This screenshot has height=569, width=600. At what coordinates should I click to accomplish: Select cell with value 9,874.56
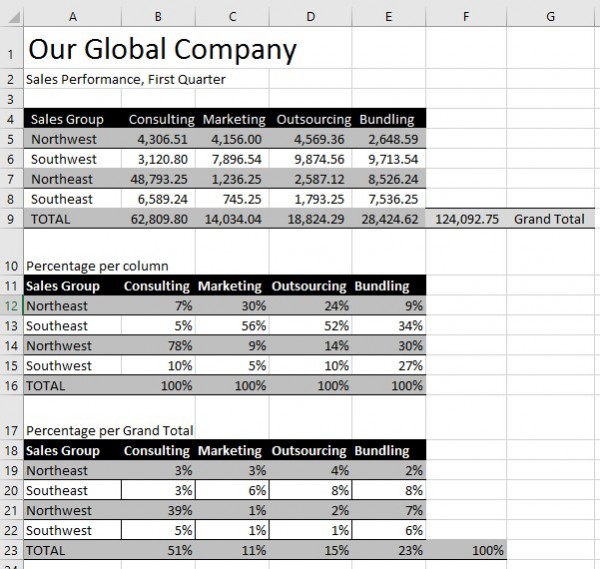(310, 159)
